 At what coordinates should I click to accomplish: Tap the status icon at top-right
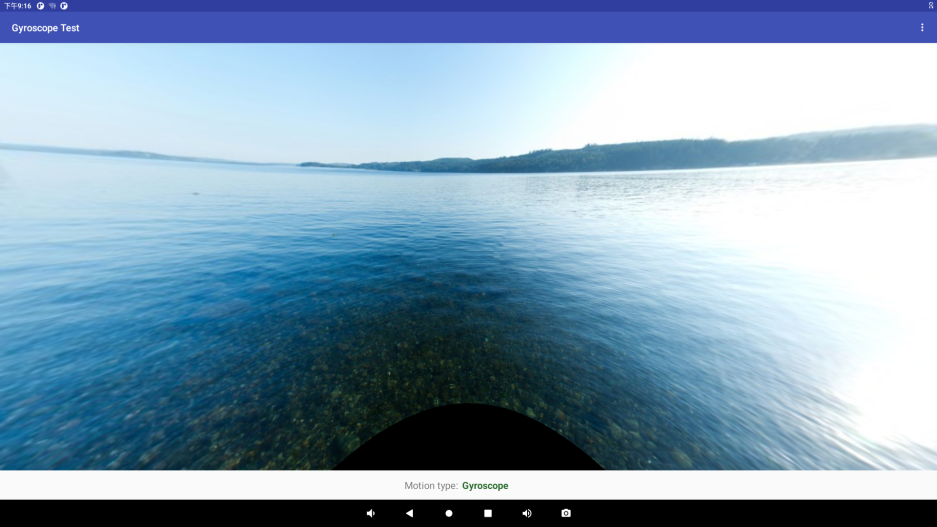coord(930,6)
